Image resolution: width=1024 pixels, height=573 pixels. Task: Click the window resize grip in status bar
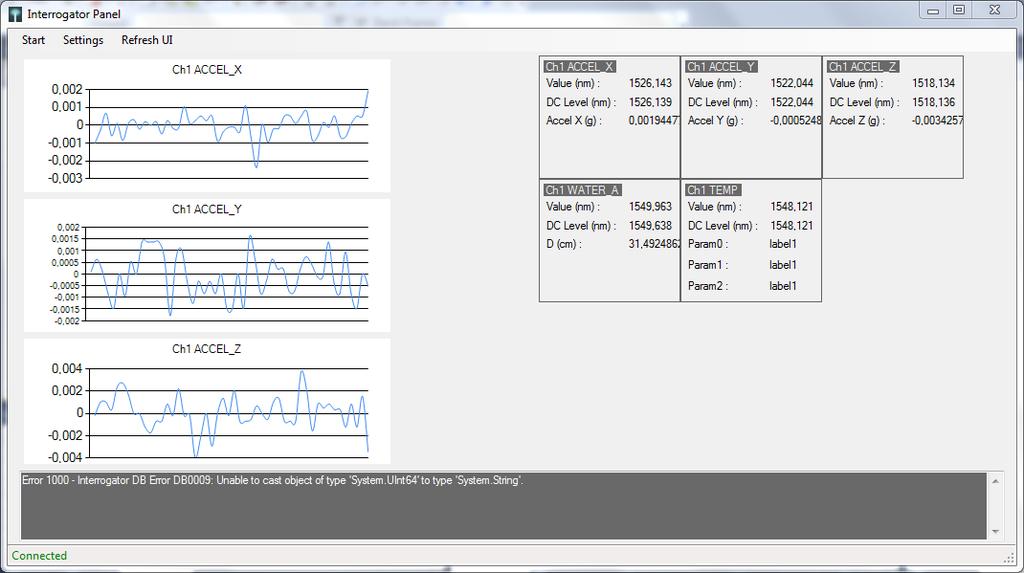click(x=1009, y=557)
